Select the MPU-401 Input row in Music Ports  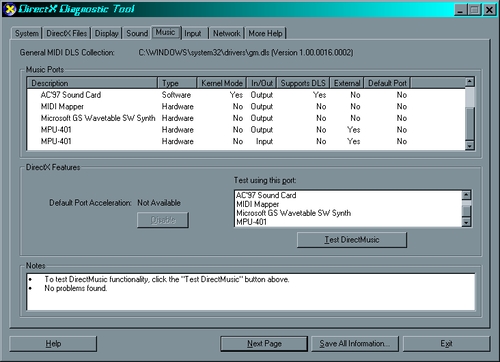(x=246, y=141)
